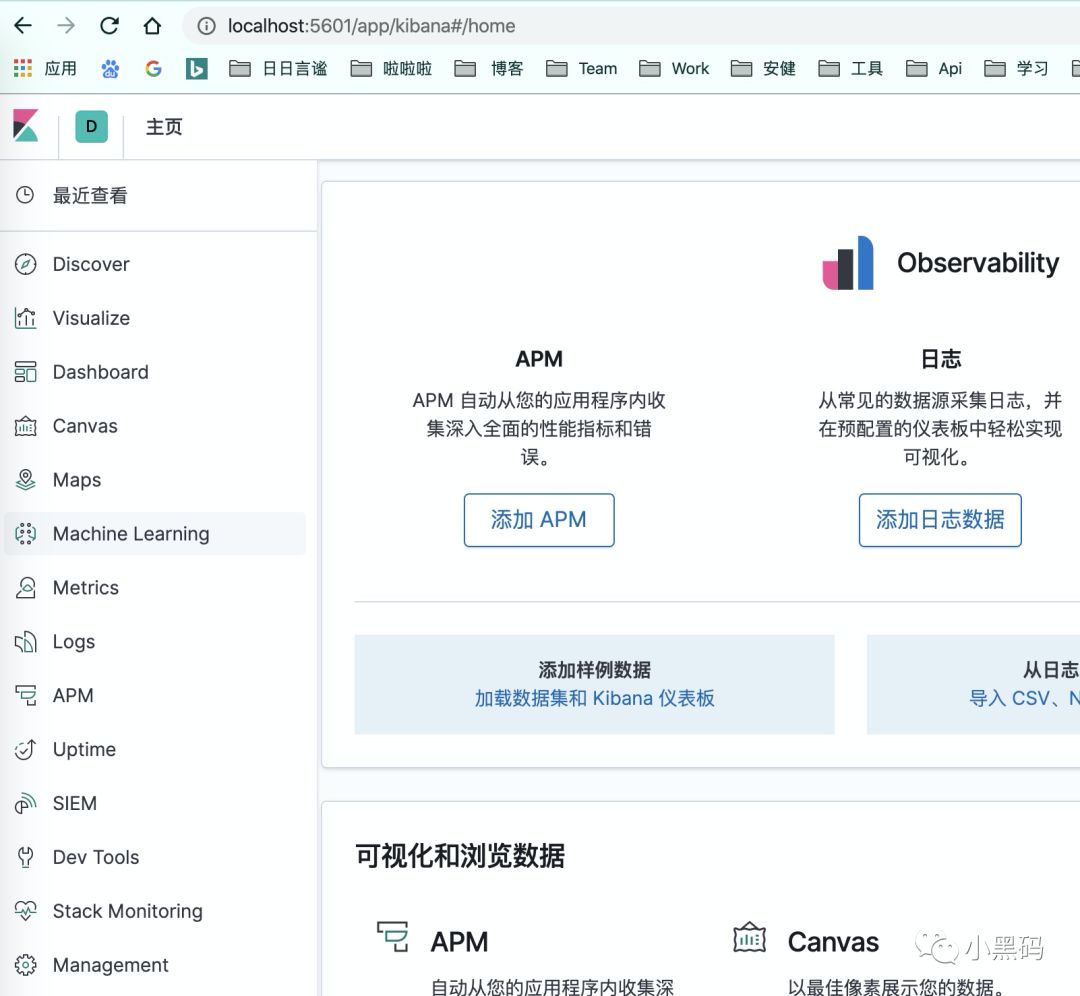This screenshot has width=1080, height=996.
Task: Click the Uptime icon in sidebar
Action: coord(25,749)
